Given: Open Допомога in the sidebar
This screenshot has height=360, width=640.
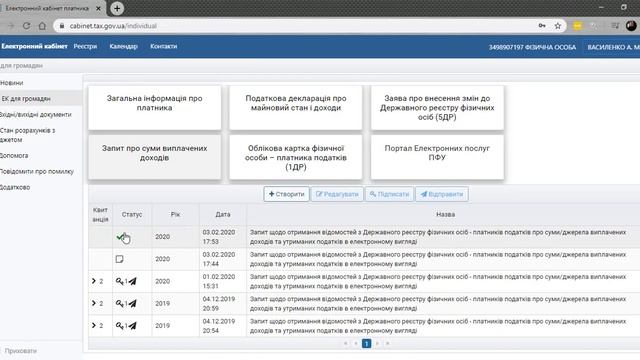Looking at the screenshot, I should click(14, 156).
